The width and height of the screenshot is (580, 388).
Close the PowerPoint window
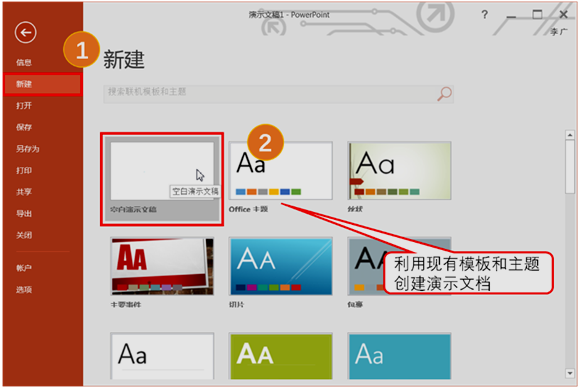[563, 15]
